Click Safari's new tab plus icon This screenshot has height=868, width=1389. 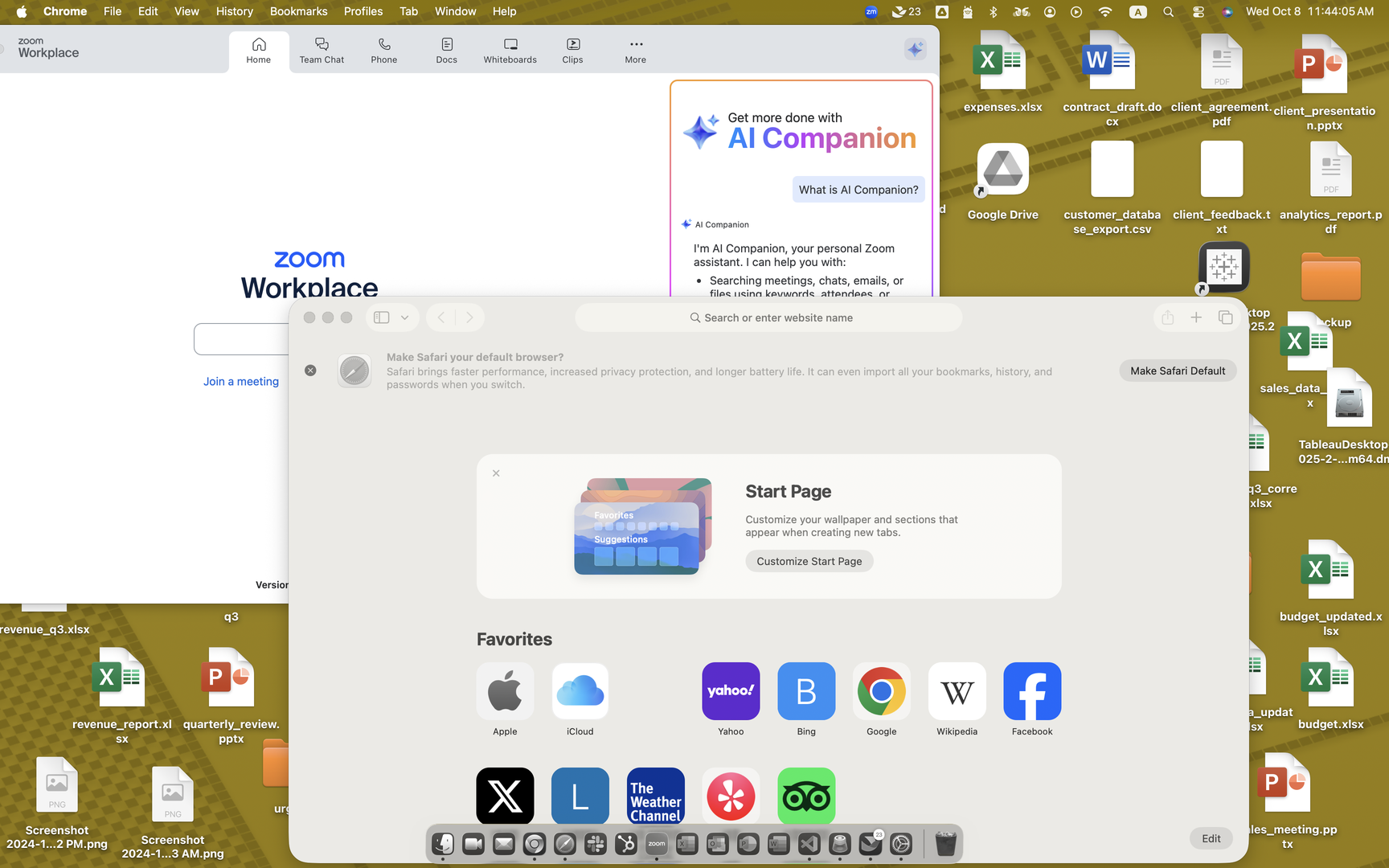point(1196,317)
